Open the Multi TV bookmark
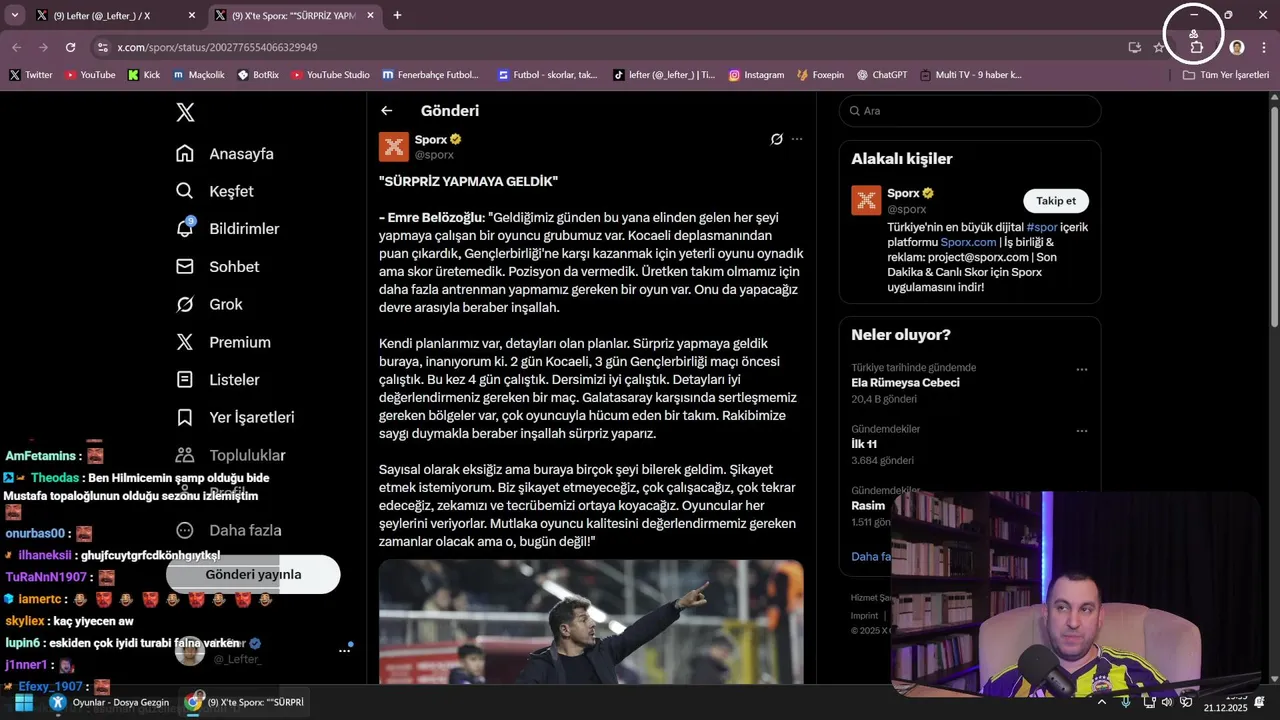The height and width of the screenshot is (720, 1280). click(970, 75)
